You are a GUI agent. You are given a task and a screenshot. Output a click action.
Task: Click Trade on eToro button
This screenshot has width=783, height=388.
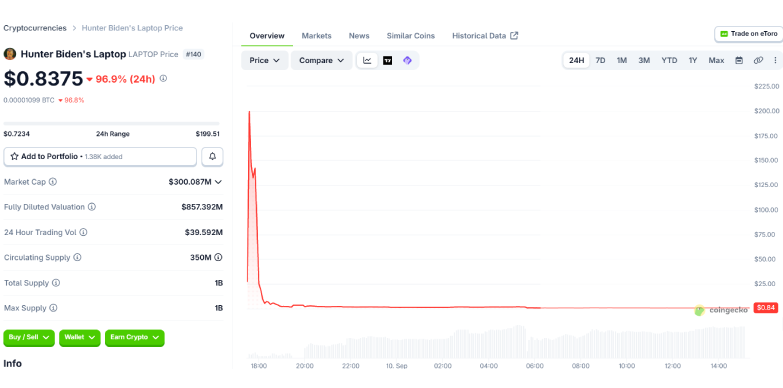coord(748,34)
